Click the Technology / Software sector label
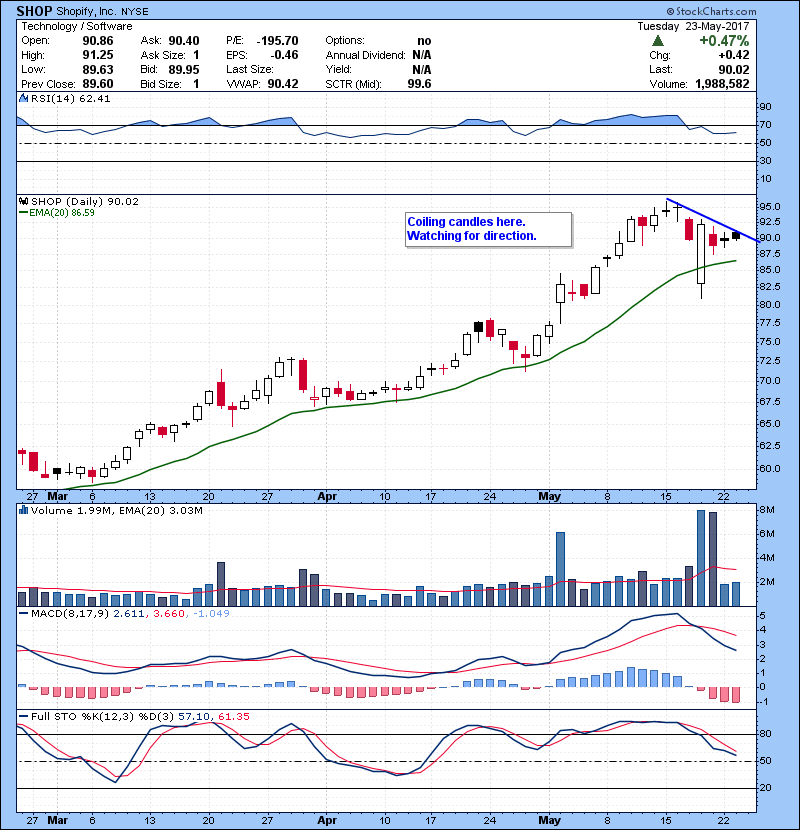This screenshot has width=800, height=830. [x=77, y=26]
